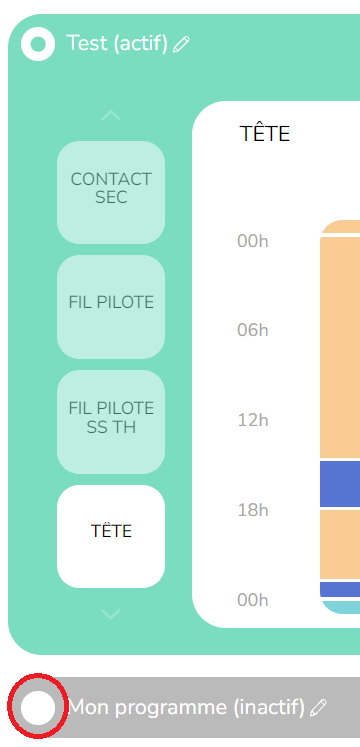Show previous devices with the up chevron
360x747 pixels.
[110, 116]
